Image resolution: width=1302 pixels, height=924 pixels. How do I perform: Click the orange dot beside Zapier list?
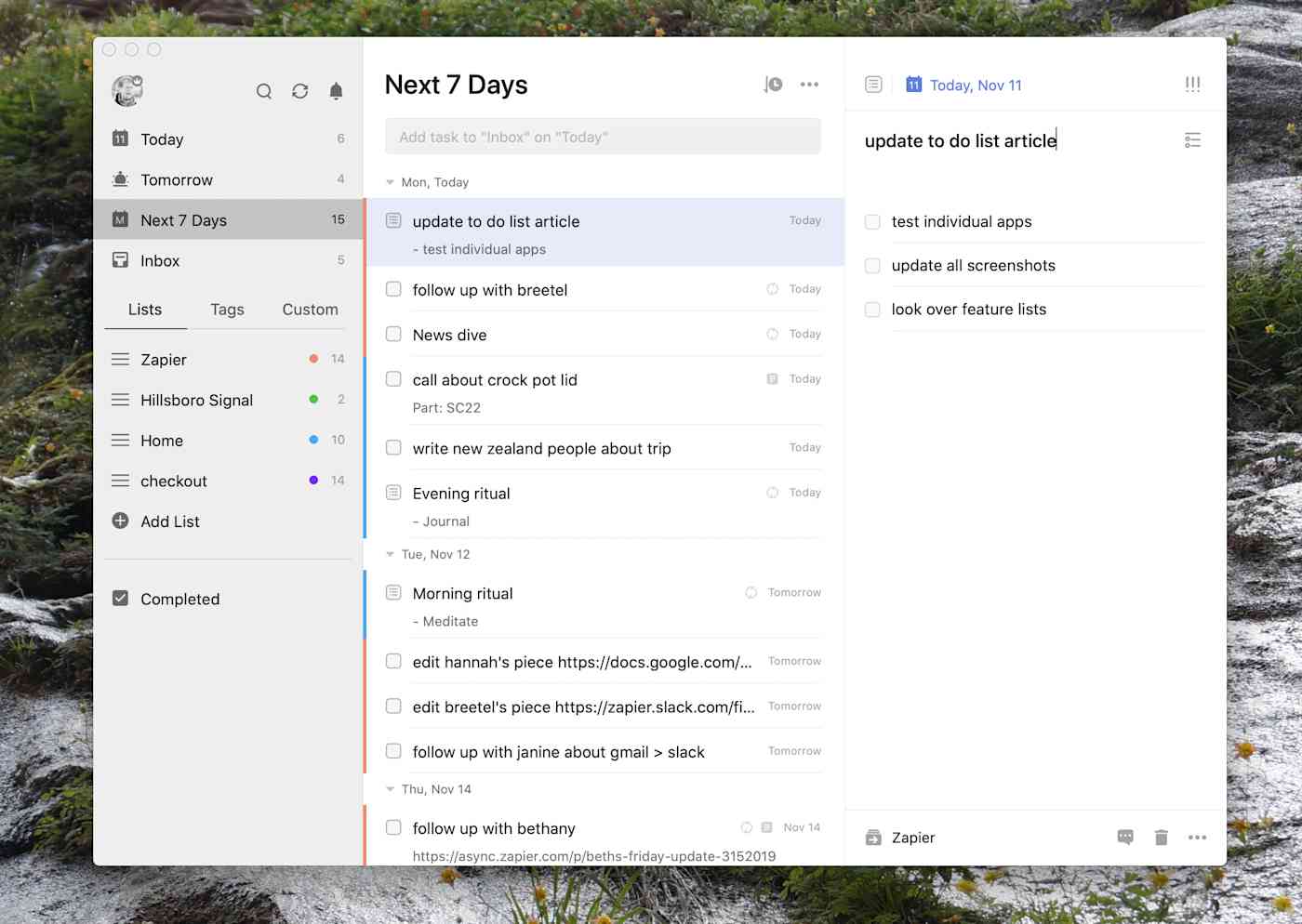pos(313,359)
